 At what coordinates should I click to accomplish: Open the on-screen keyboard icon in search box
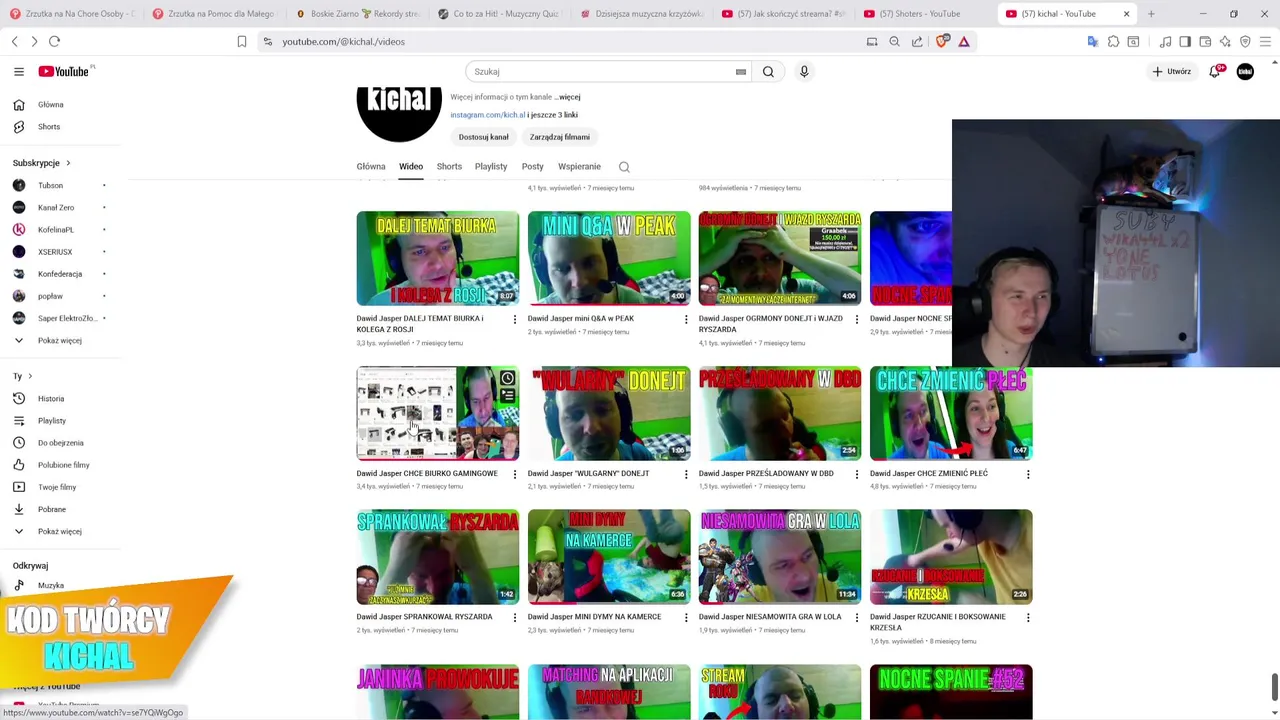741,72
